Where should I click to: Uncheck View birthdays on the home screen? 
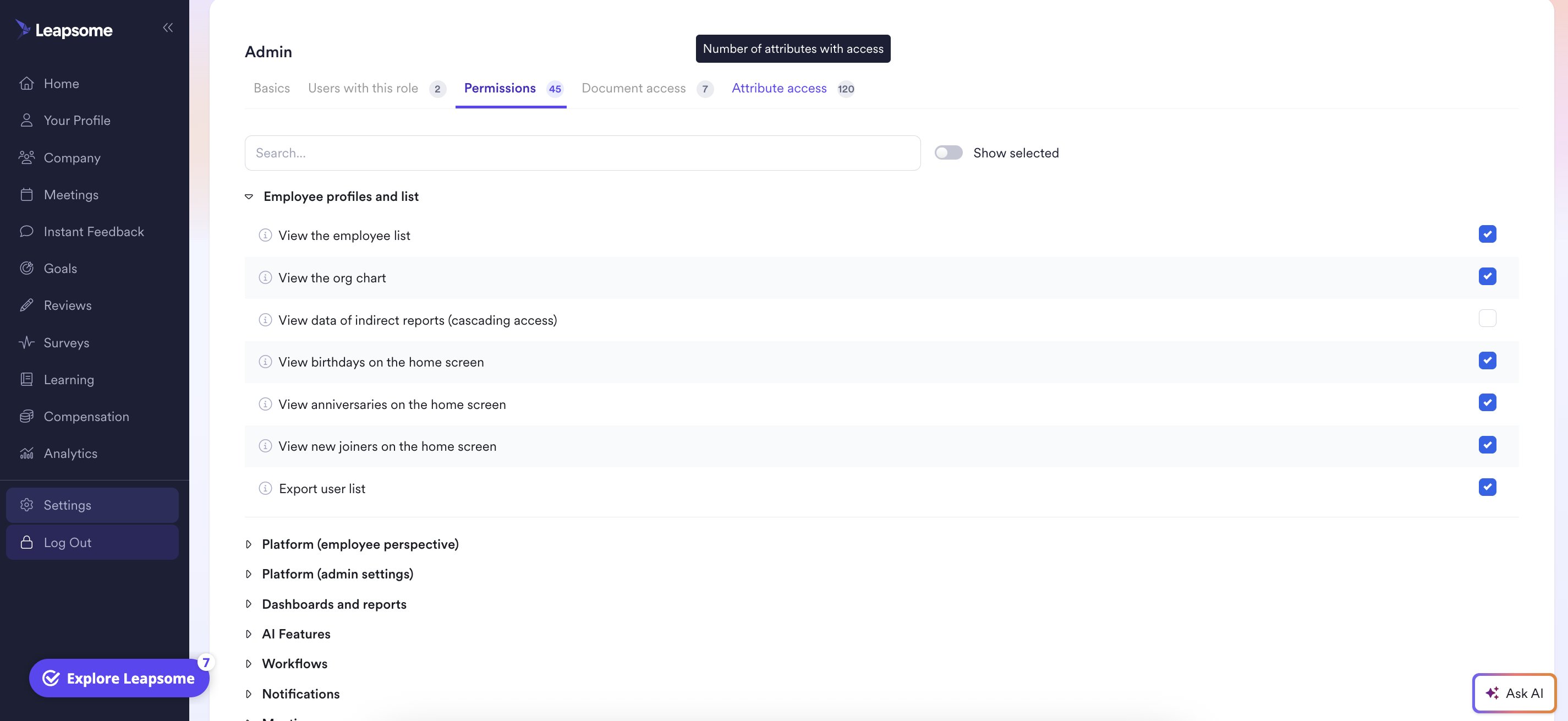coord(1487,360)
